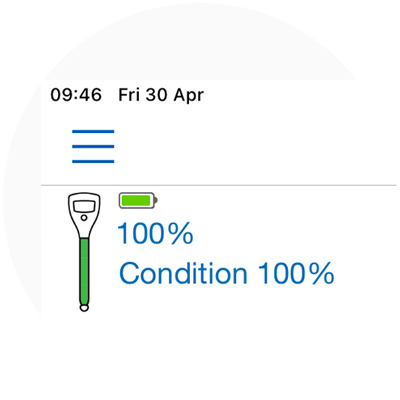
Task: Click the top bar of the menu icon
Action: (93, 131)
